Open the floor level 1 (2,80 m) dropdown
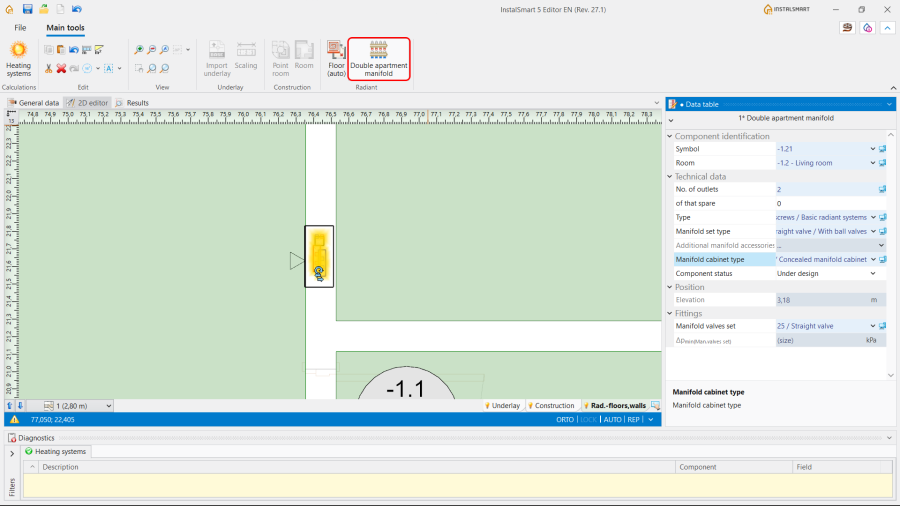The width and height of the screenshot is (900, 506). coord(108,406)
